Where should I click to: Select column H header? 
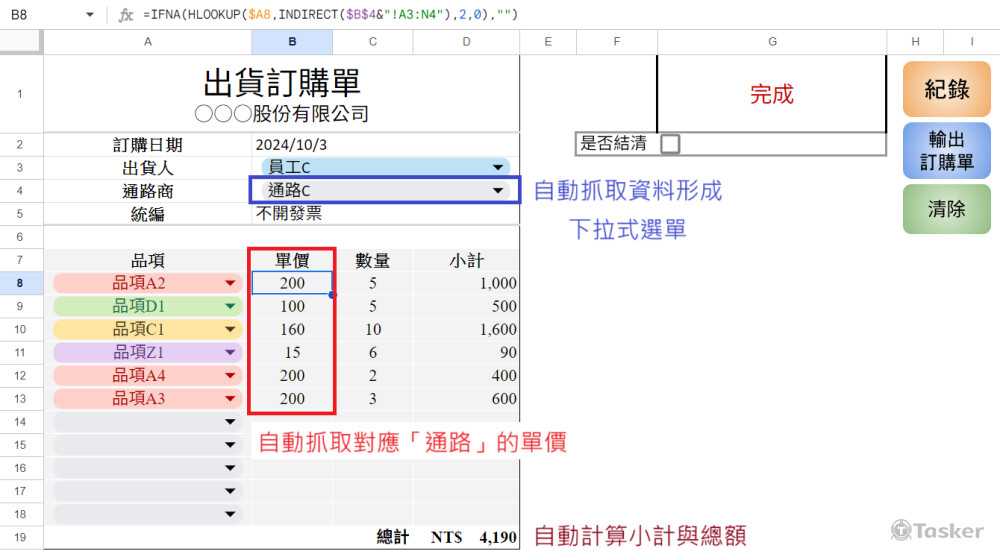[915, 41]
